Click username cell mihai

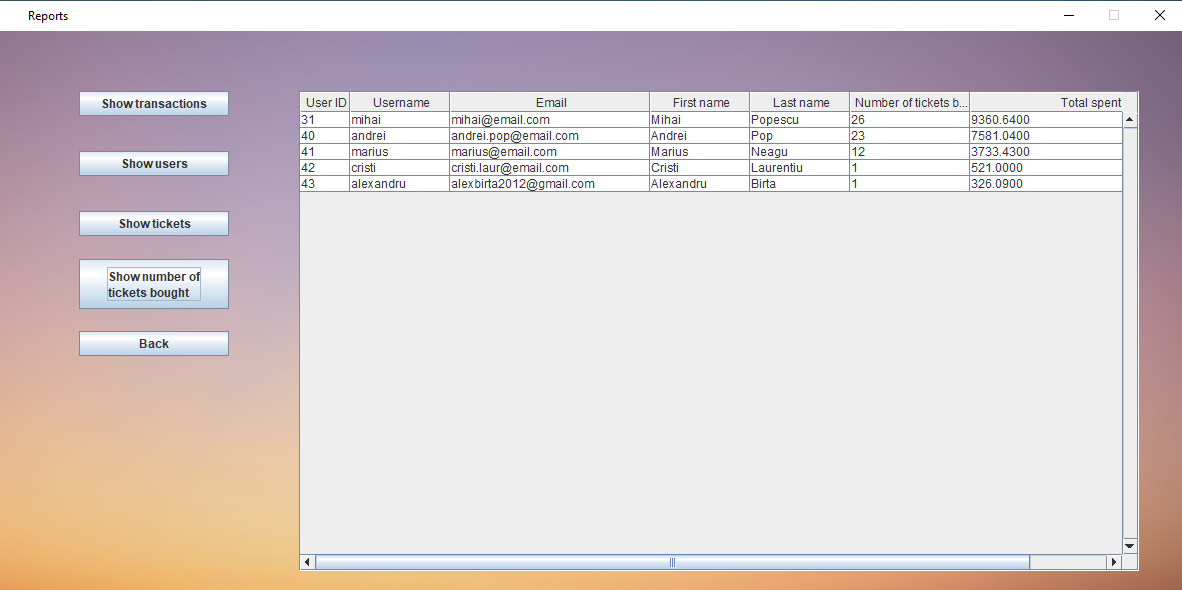[x=400, y=120]
